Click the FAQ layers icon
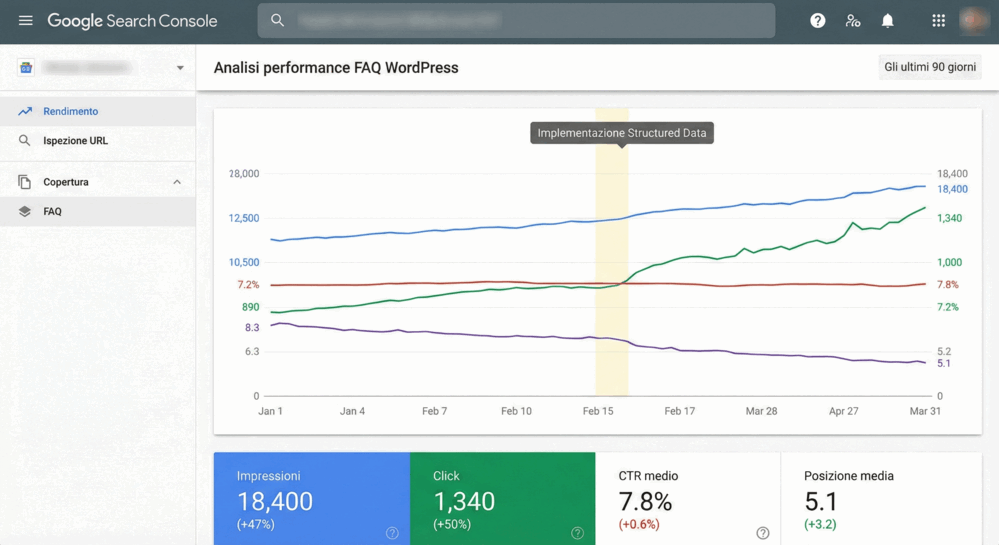The width and height of the screenshot is (999, 545). coord(24,212)
